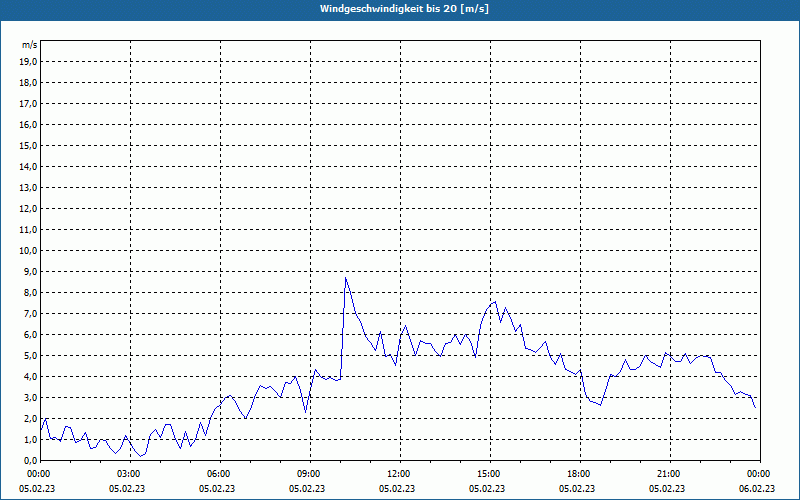Click the '05.02.23' date beneath 09:00

[x=307, y=489]
